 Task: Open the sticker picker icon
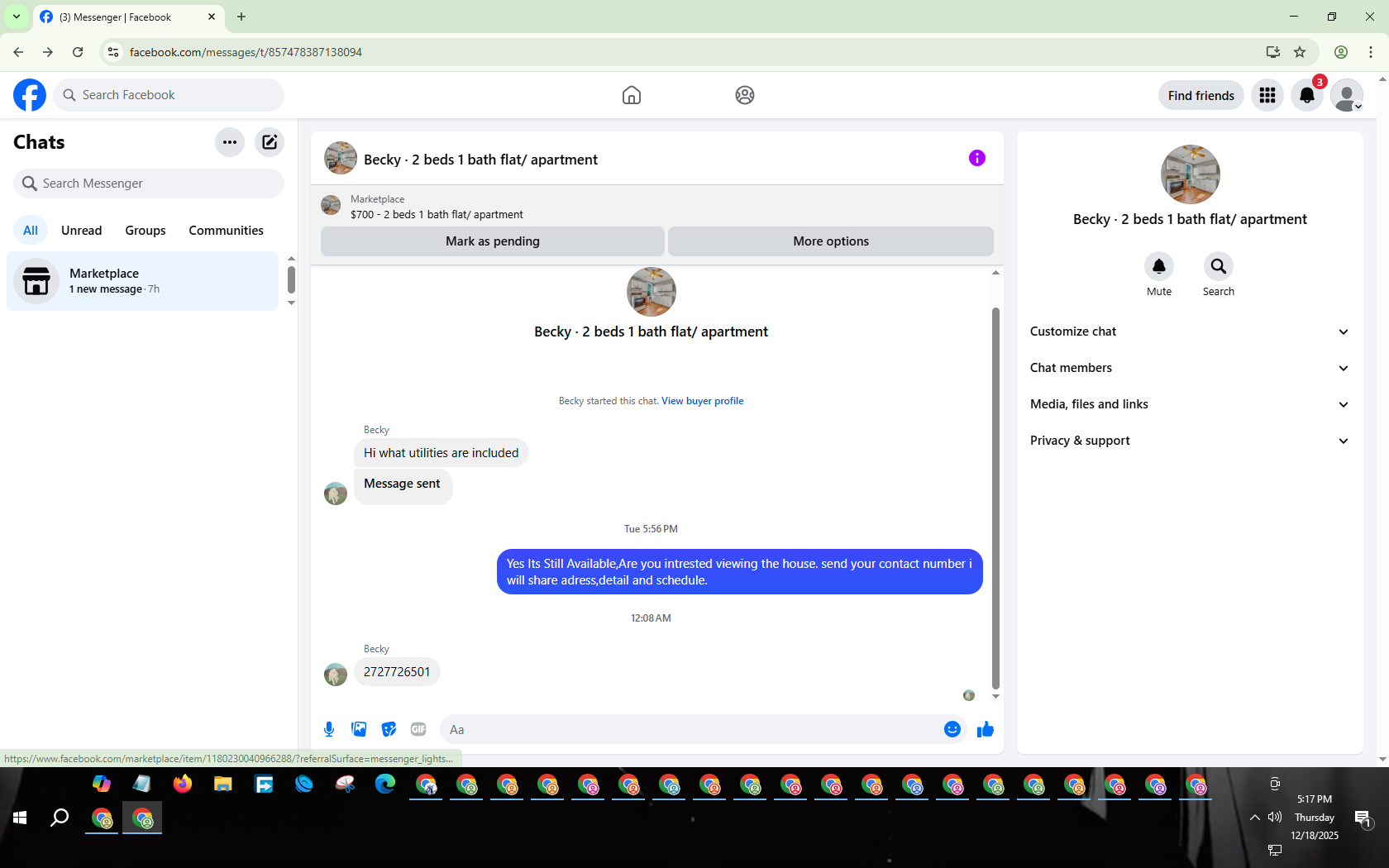389,729
